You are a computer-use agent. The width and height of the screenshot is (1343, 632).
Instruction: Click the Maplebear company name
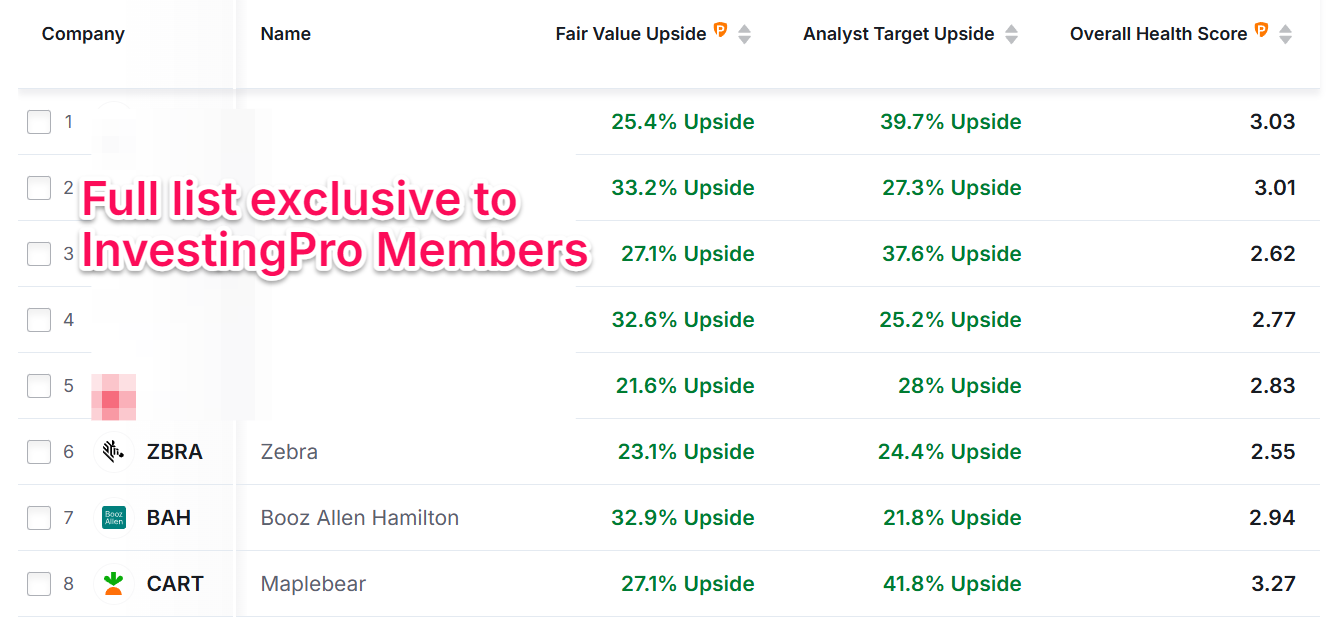(313, 584)
